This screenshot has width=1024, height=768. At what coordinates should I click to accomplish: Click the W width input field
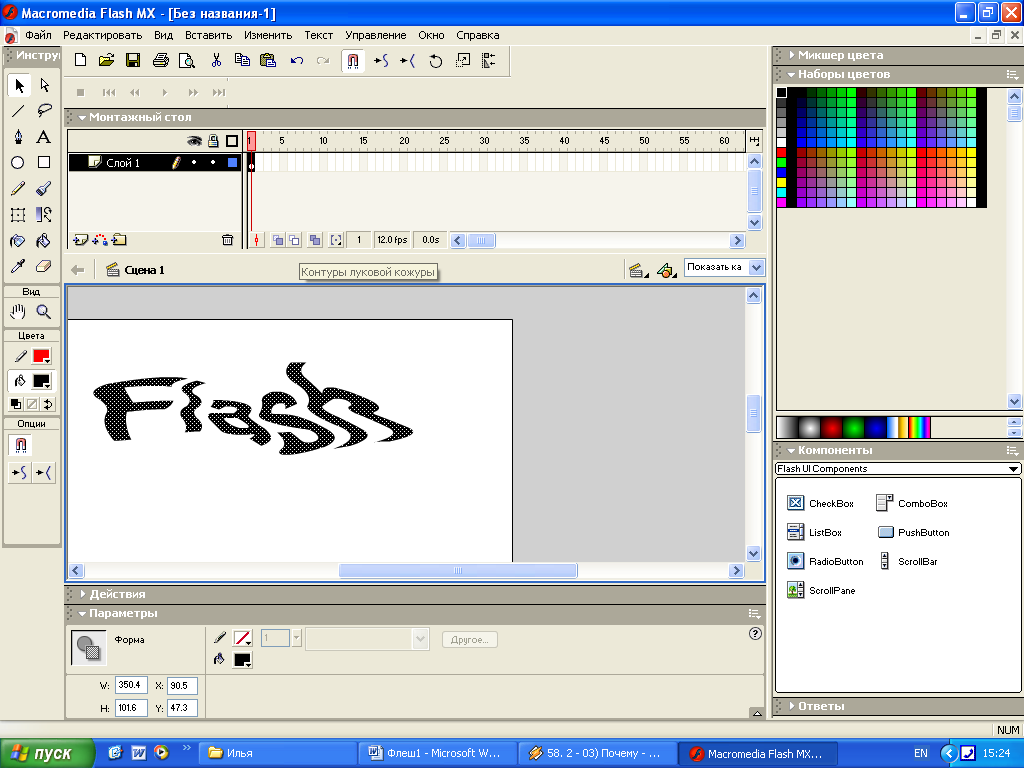click(x=131, y=685)
